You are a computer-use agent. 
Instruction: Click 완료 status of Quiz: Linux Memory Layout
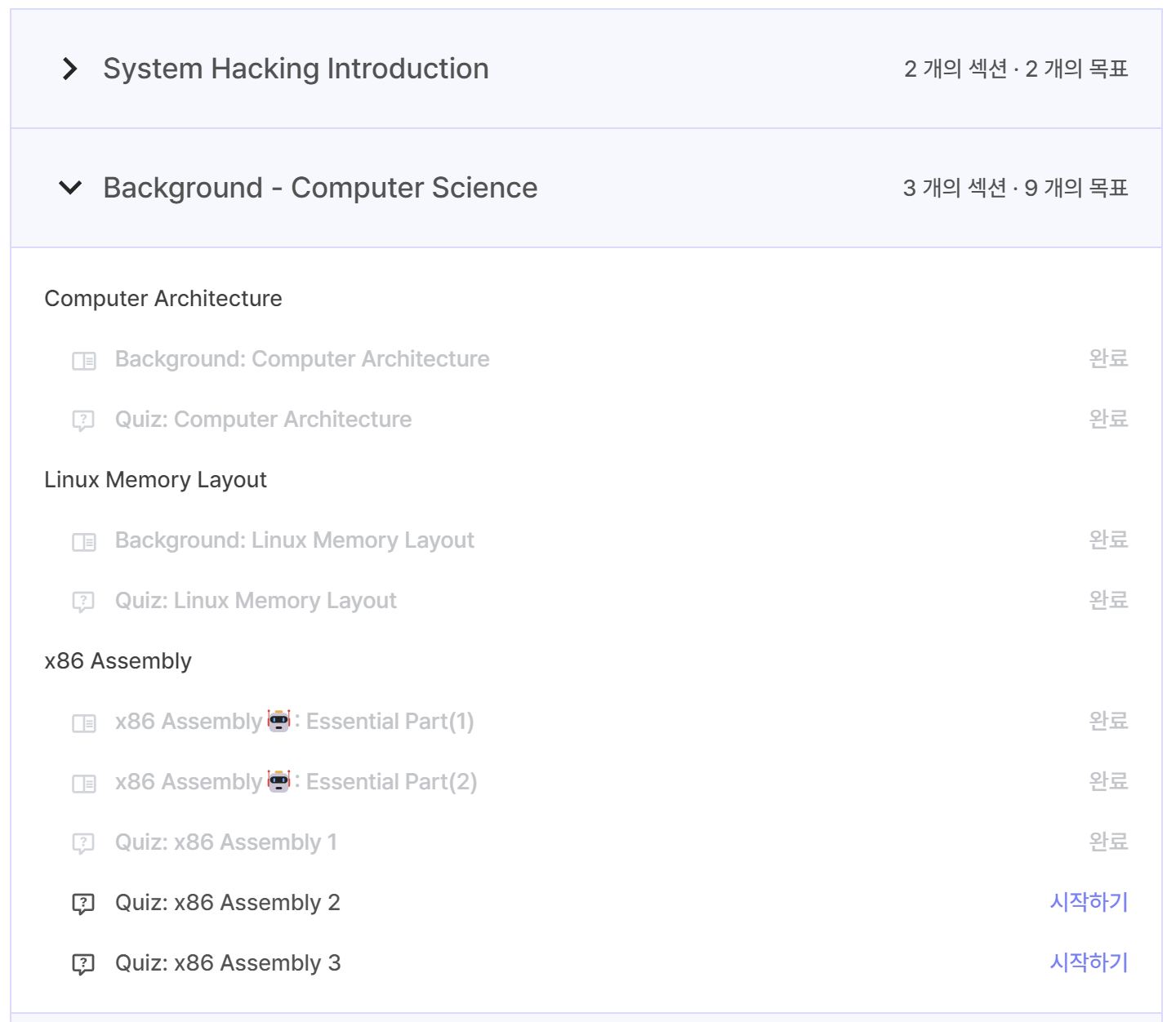coord(1108,600)
